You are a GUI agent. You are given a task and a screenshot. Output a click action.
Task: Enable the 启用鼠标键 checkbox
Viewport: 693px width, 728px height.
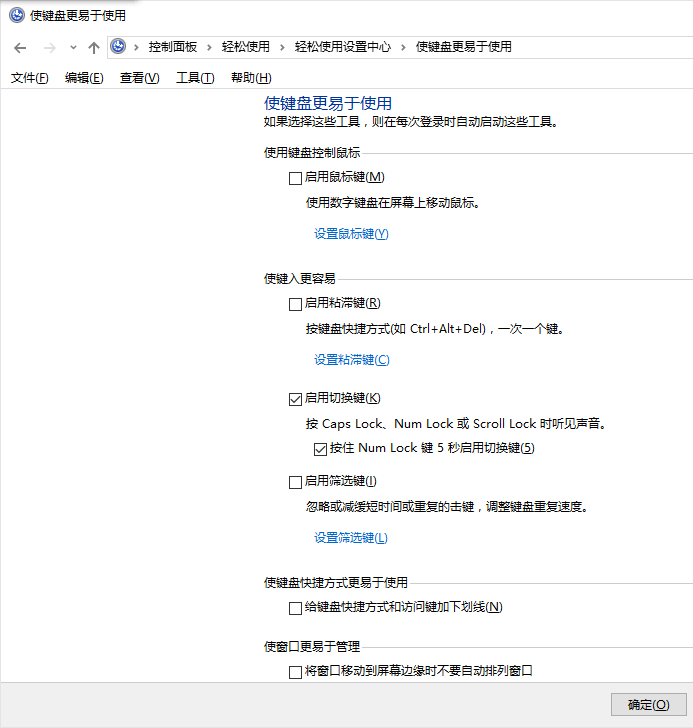295,178
